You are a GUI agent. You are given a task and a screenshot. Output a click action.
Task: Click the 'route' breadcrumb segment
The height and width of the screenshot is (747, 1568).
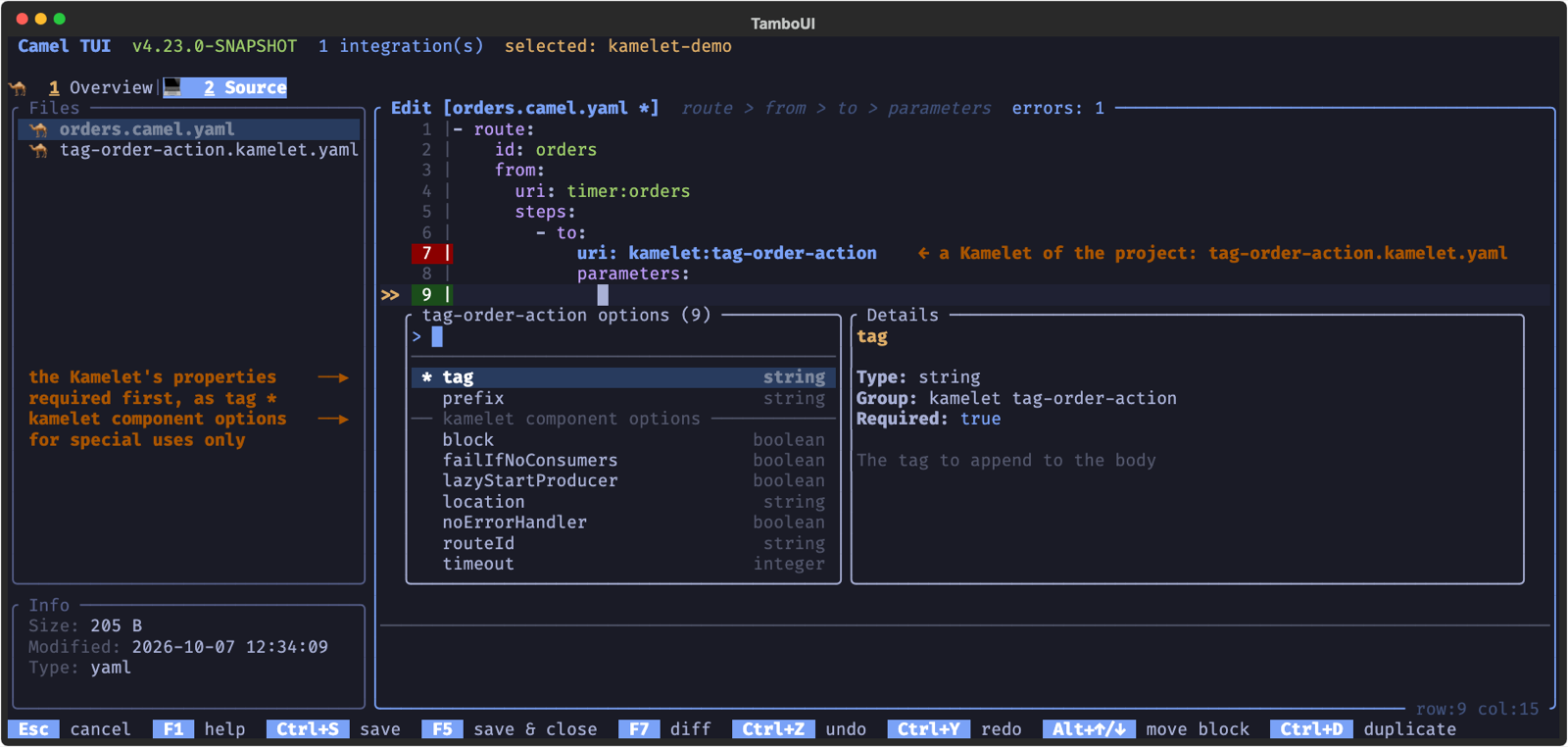pyautogui.click(x=708, y=108)
